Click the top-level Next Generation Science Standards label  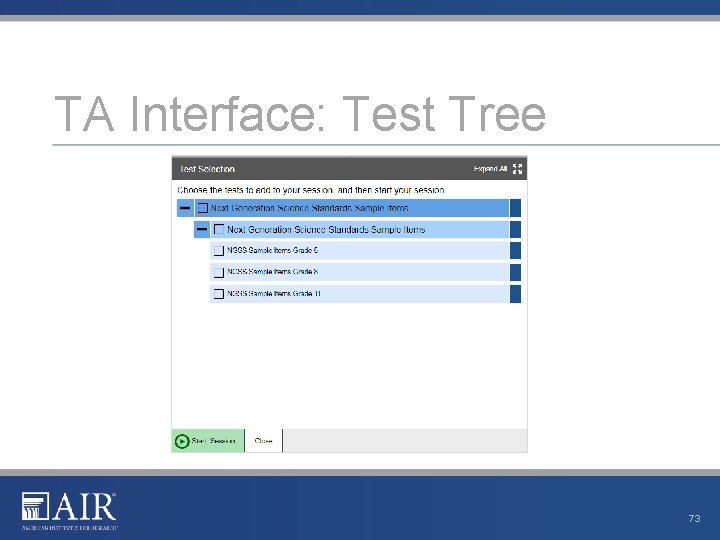point(309,208)
